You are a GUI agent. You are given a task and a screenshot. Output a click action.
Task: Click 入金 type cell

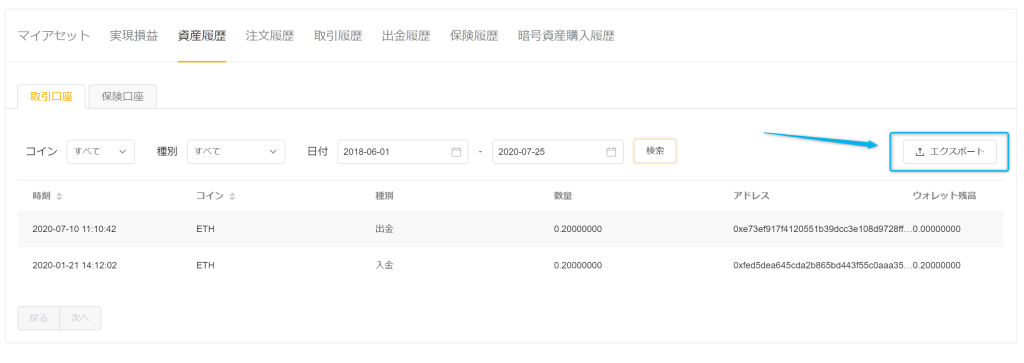[x=384, y=266]
